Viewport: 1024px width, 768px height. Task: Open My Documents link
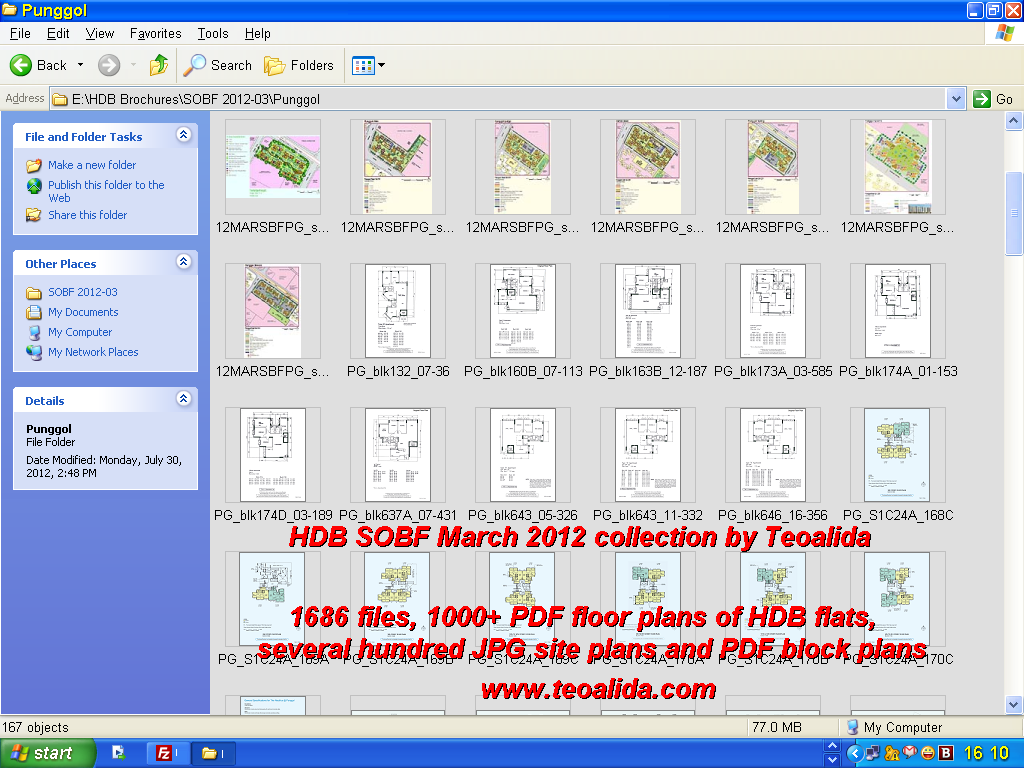[x=83, y=312]
